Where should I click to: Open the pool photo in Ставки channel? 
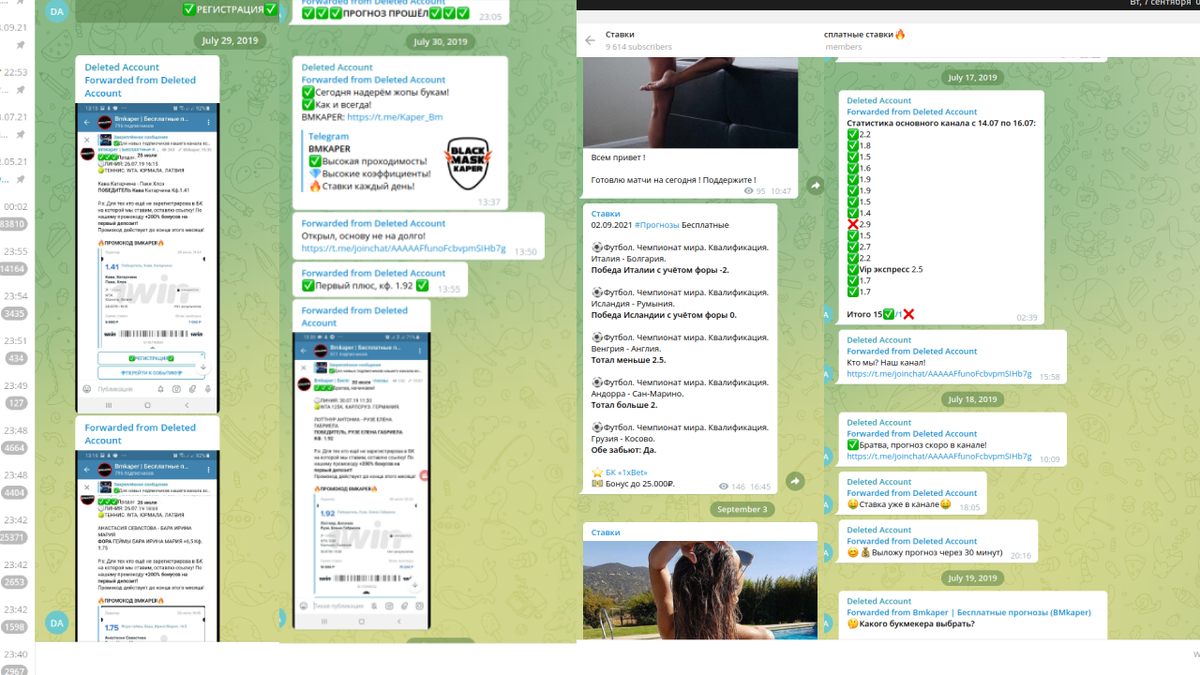coord(700,590)
